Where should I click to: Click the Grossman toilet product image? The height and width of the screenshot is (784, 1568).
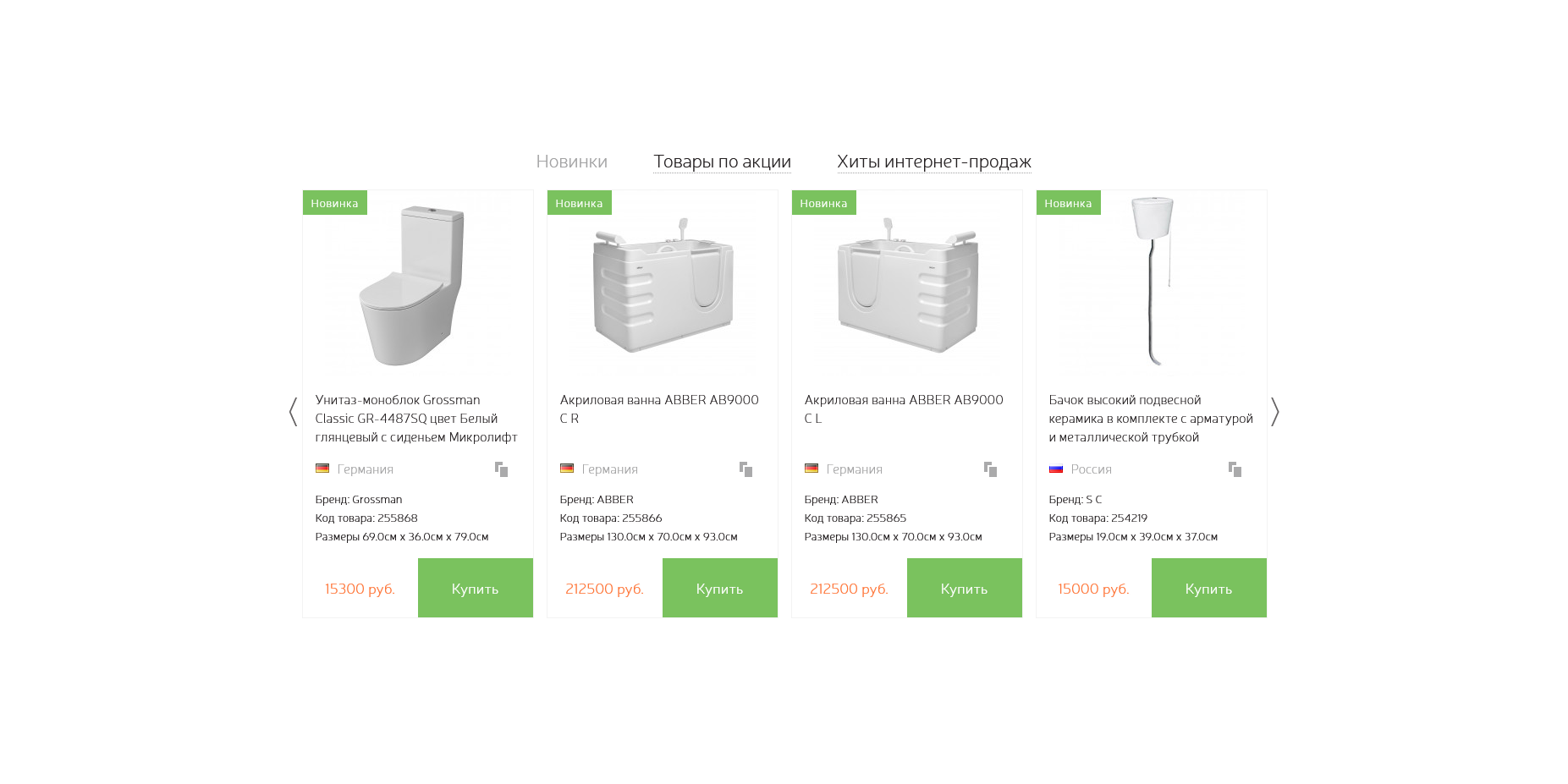tap(413, 285)
